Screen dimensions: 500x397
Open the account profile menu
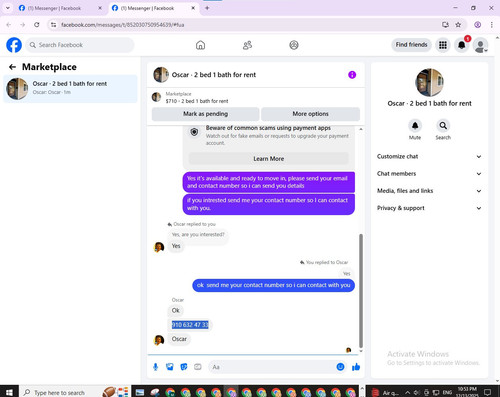(x=480, y=45)
